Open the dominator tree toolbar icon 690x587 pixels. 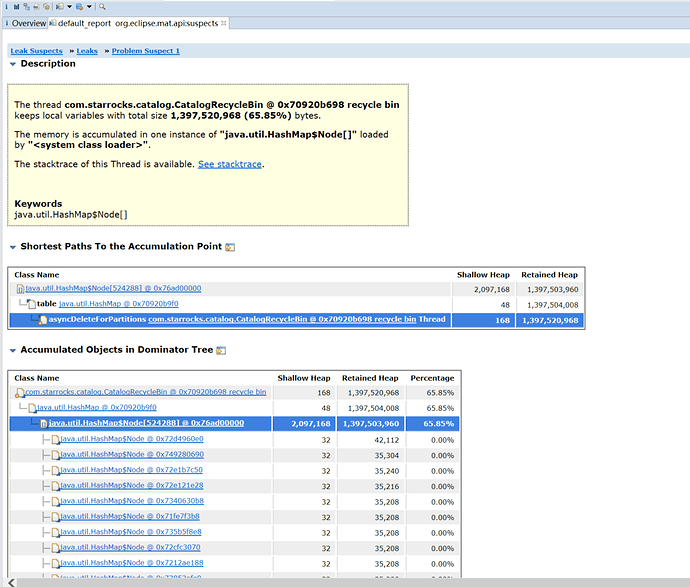26,6
